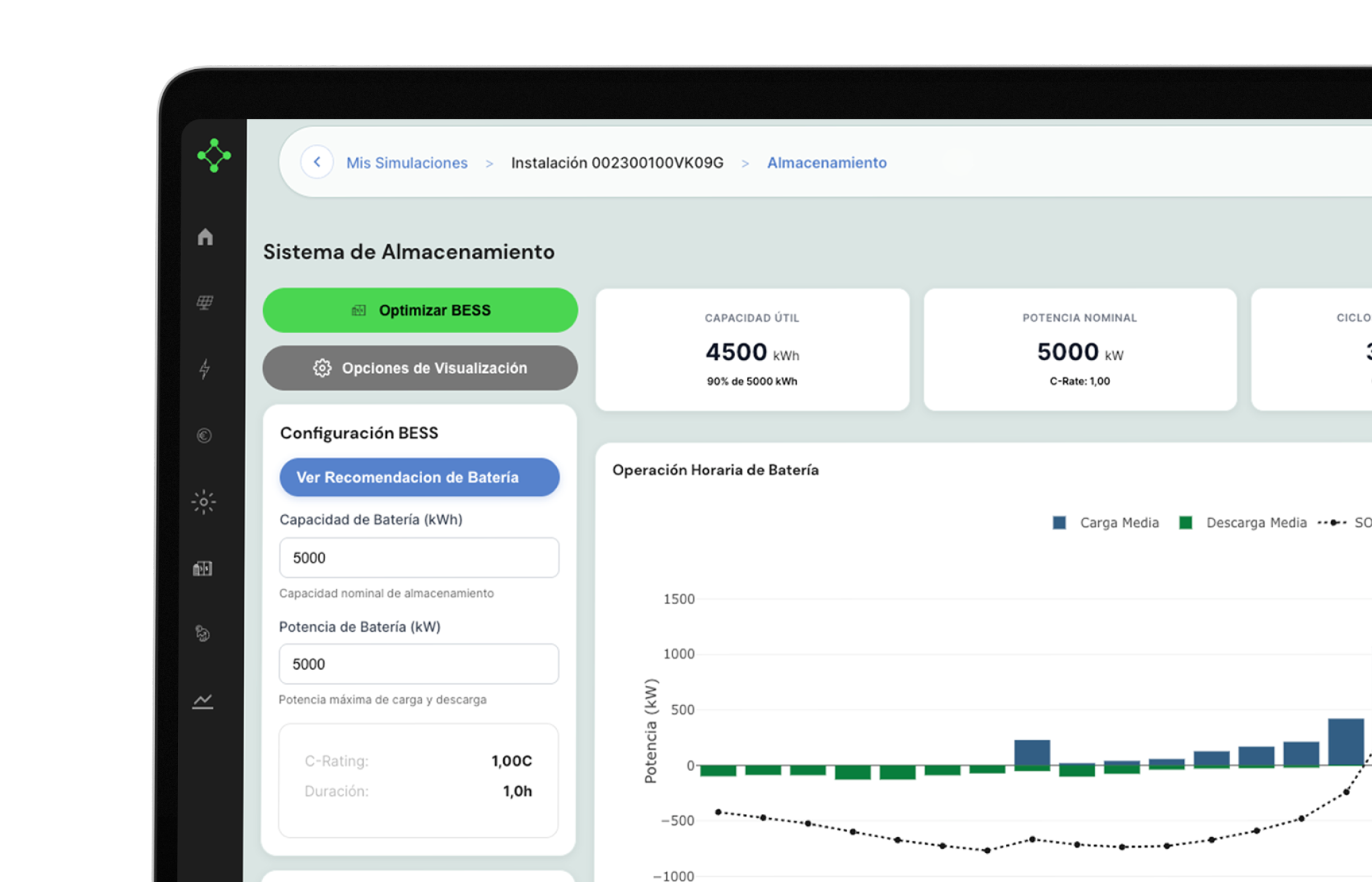Viewport: 1372px width, 882px height.
Task: Toggle dotted SOC line legend marker
Action: pos(1332,523)
